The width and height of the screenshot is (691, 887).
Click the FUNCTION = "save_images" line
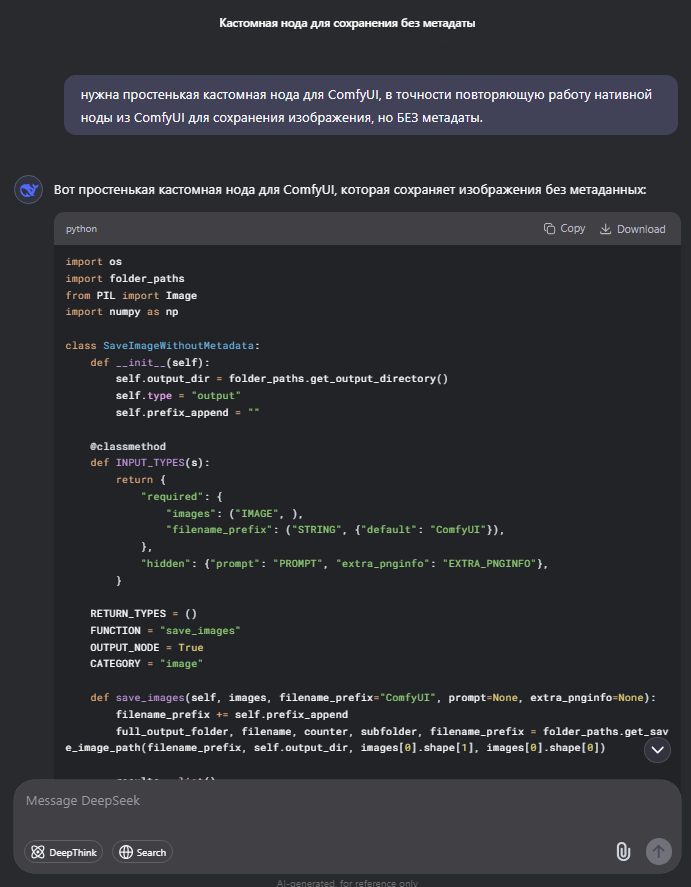166,631
